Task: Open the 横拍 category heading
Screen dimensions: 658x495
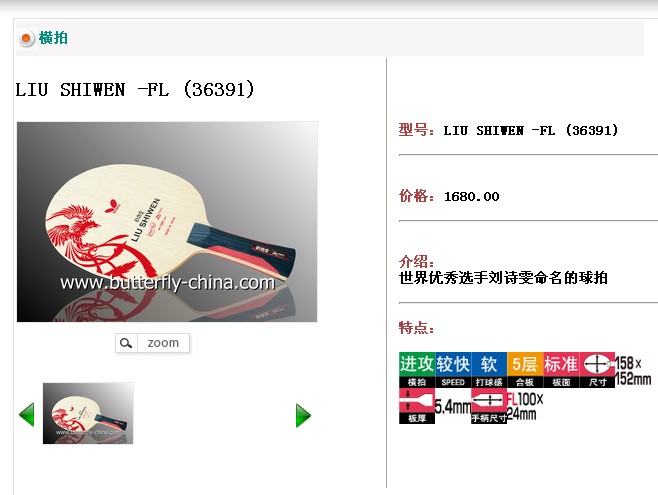Action: pos(53,38)
